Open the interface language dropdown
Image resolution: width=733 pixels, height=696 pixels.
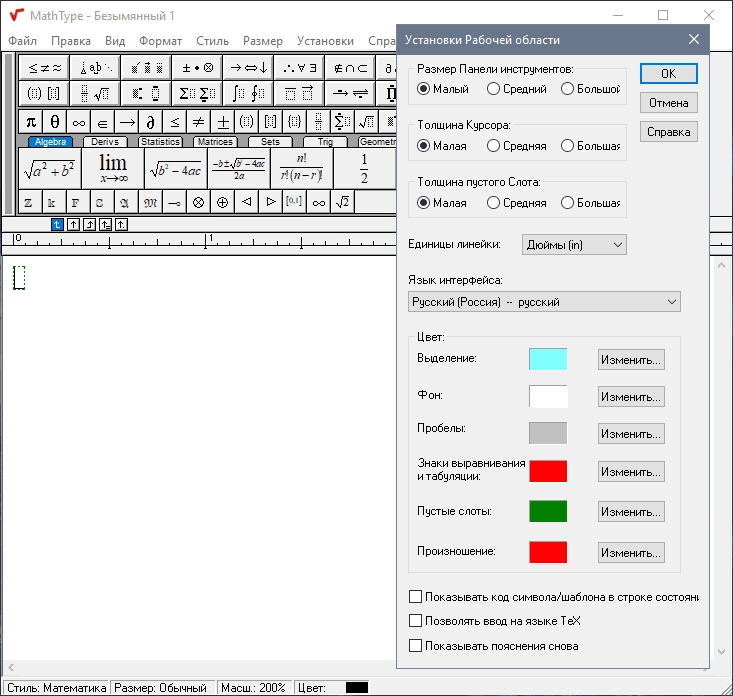(x=544, y=302)
